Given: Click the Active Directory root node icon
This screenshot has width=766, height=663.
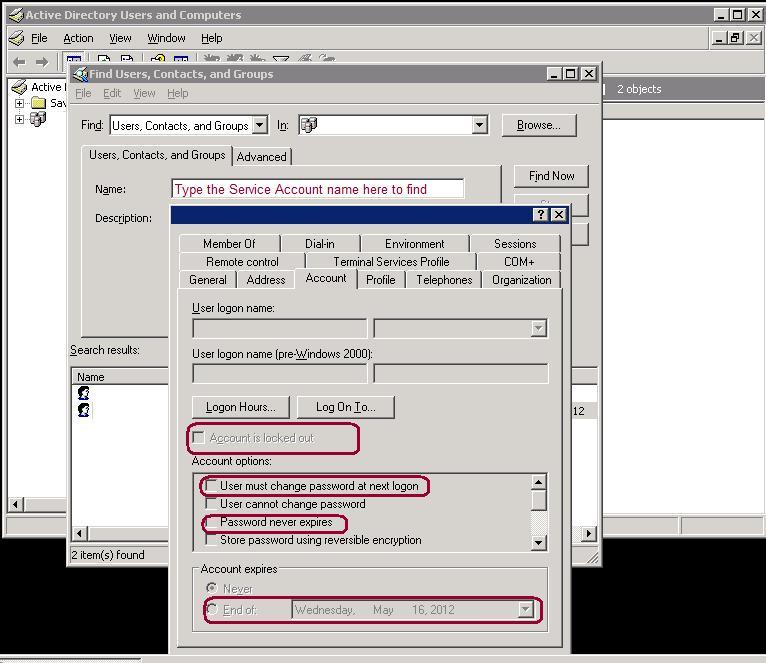Looking at the screenshot, I should pos(19,88).
